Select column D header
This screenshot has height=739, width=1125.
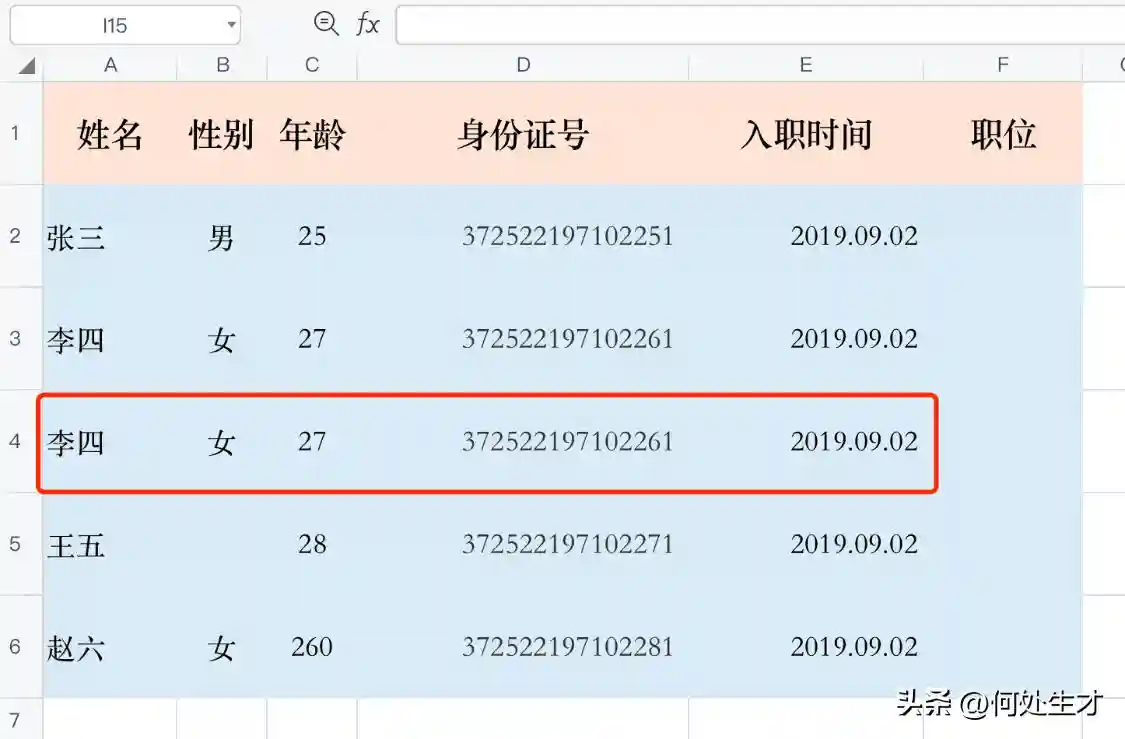click(x=523, y=65)
